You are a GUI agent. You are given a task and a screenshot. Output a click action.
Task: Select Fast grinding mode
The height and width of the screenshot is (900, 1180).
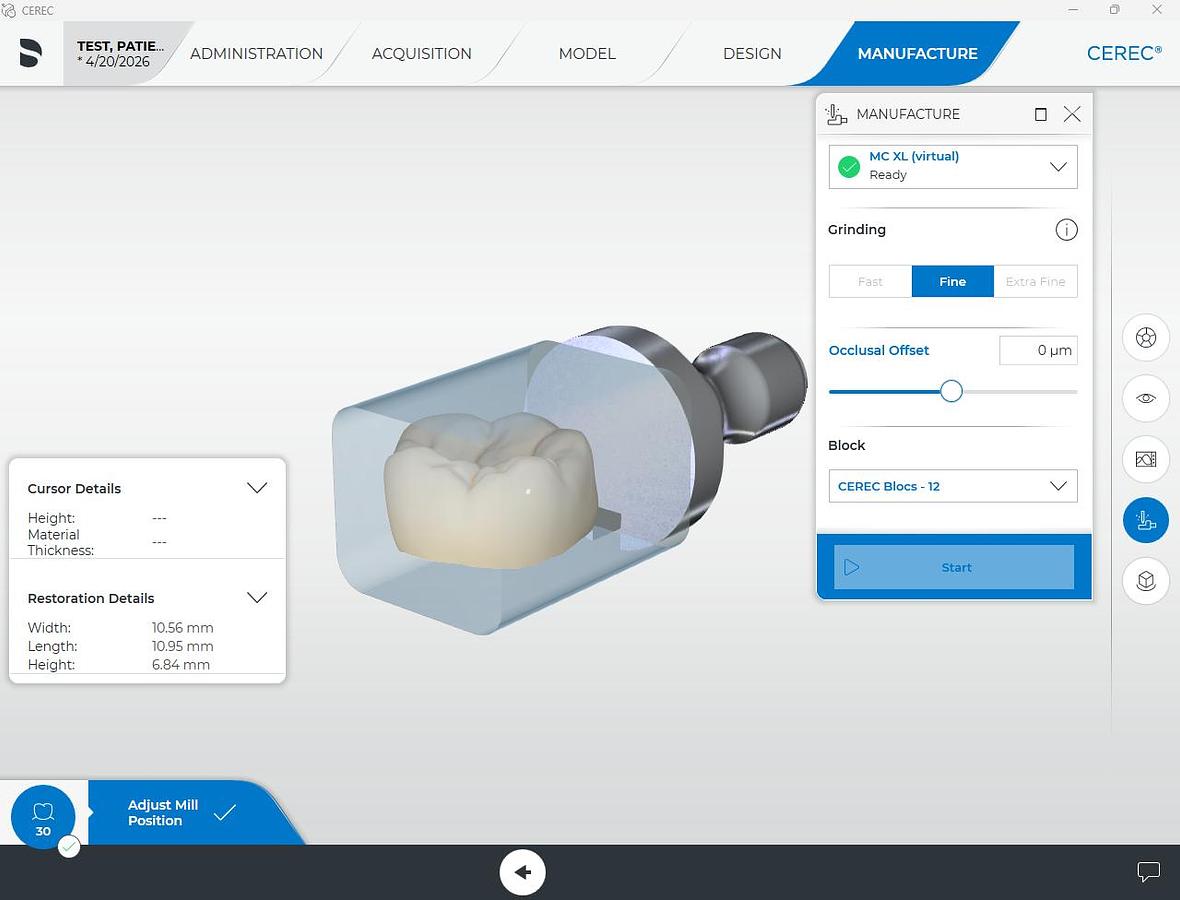coord(870,281)
